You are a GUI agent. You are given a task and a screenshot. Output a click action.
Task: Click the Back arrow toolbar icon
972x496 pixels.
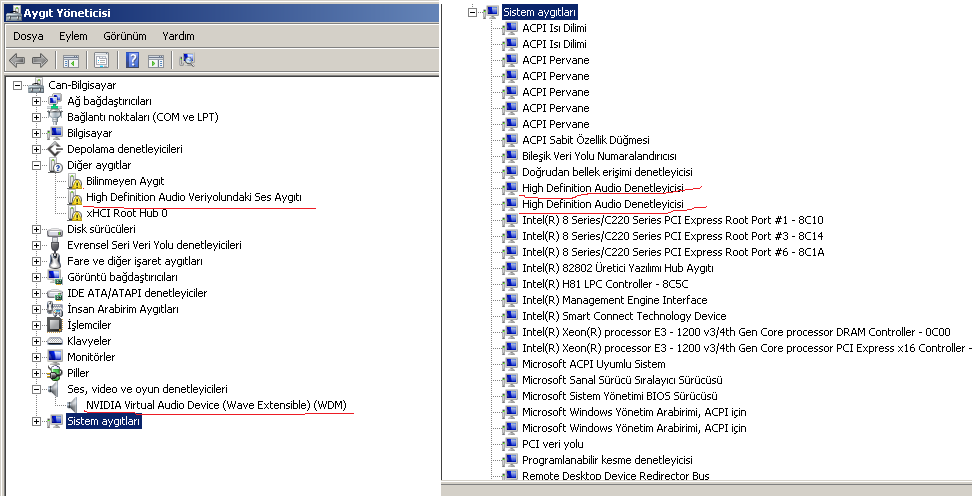point(17,60)
